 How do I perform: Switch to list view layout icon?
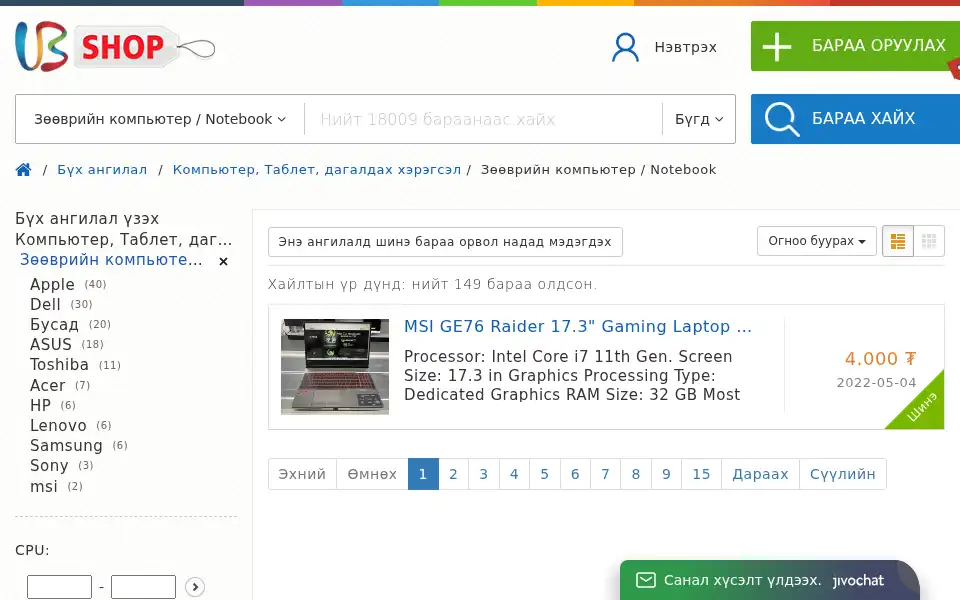point(898,241)
